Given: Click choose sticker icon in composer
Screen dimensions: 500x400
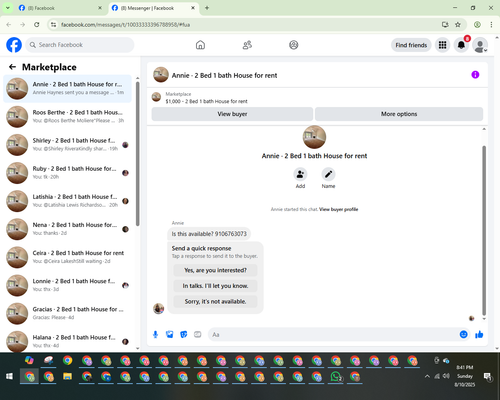Looking at the screenshot, I should coord(184,334).
